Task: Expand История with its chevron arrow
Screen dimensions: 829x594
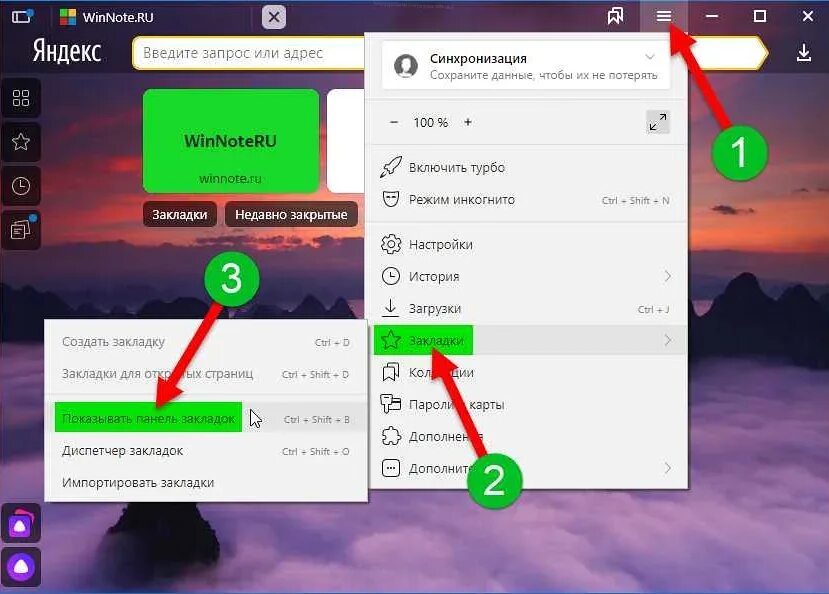Action: pos(668,276)
